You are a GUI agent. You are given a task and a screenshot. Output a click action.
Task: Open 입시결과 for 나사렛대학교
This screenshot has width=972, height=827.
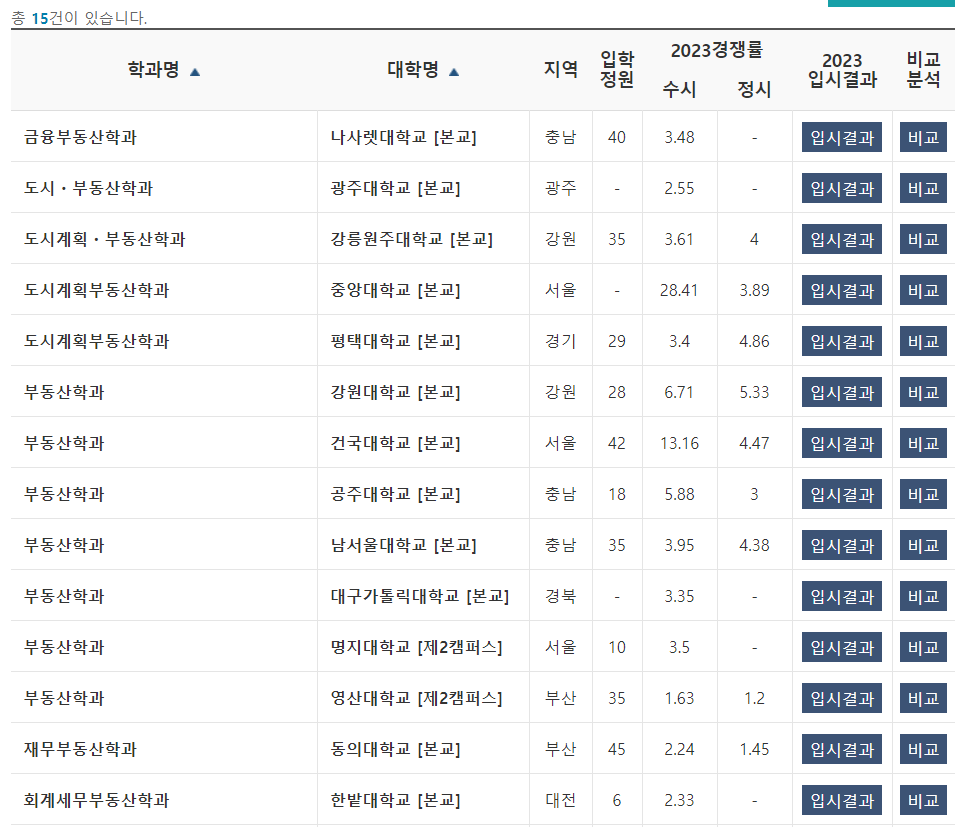coord(842,137)
